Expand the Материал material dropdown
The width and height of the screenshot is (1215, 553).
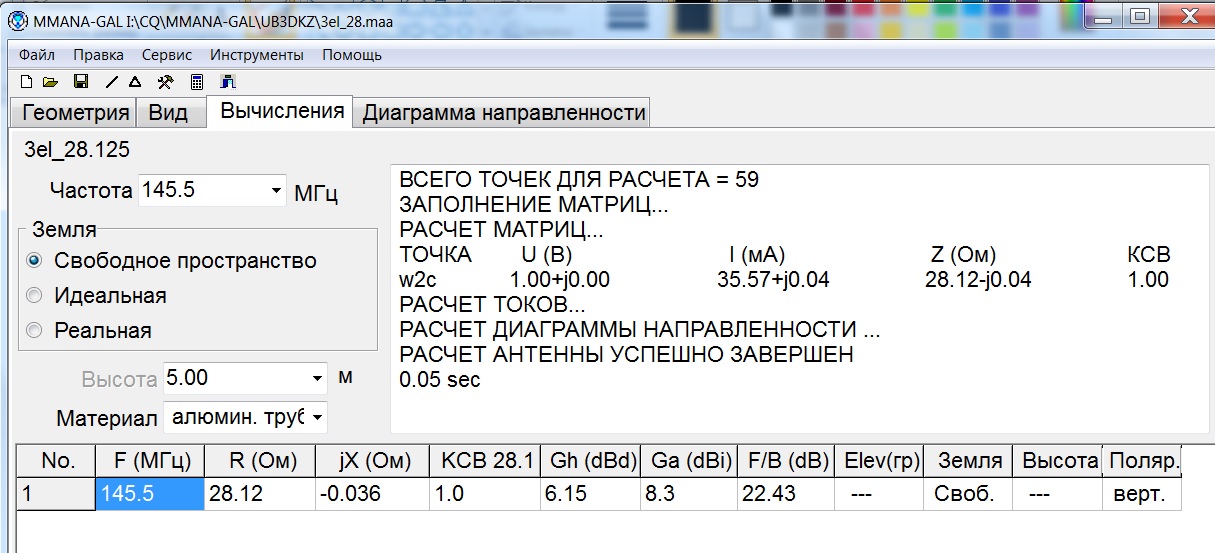click(317, 415)
